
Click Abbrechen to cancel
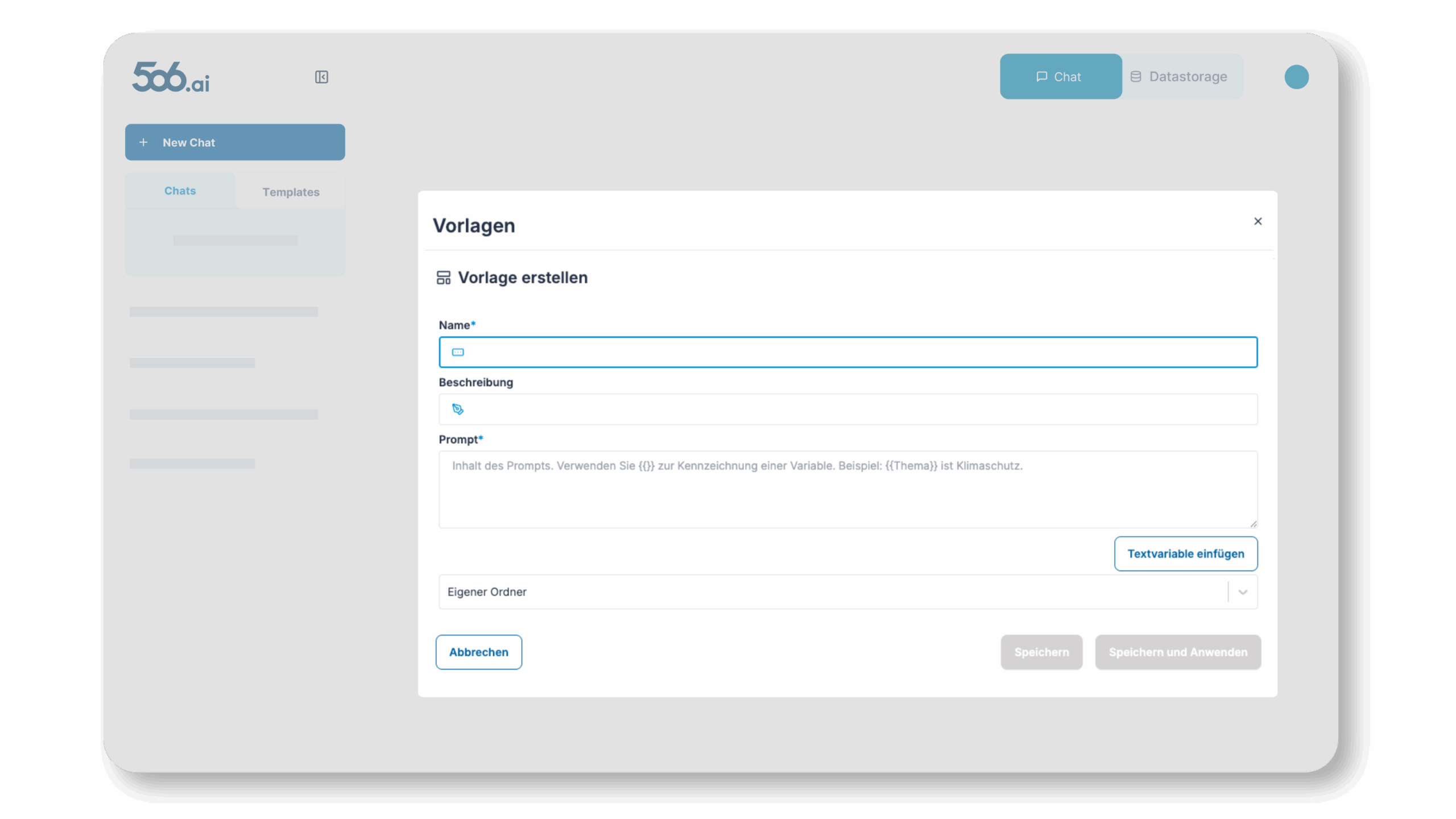[479, 652]
